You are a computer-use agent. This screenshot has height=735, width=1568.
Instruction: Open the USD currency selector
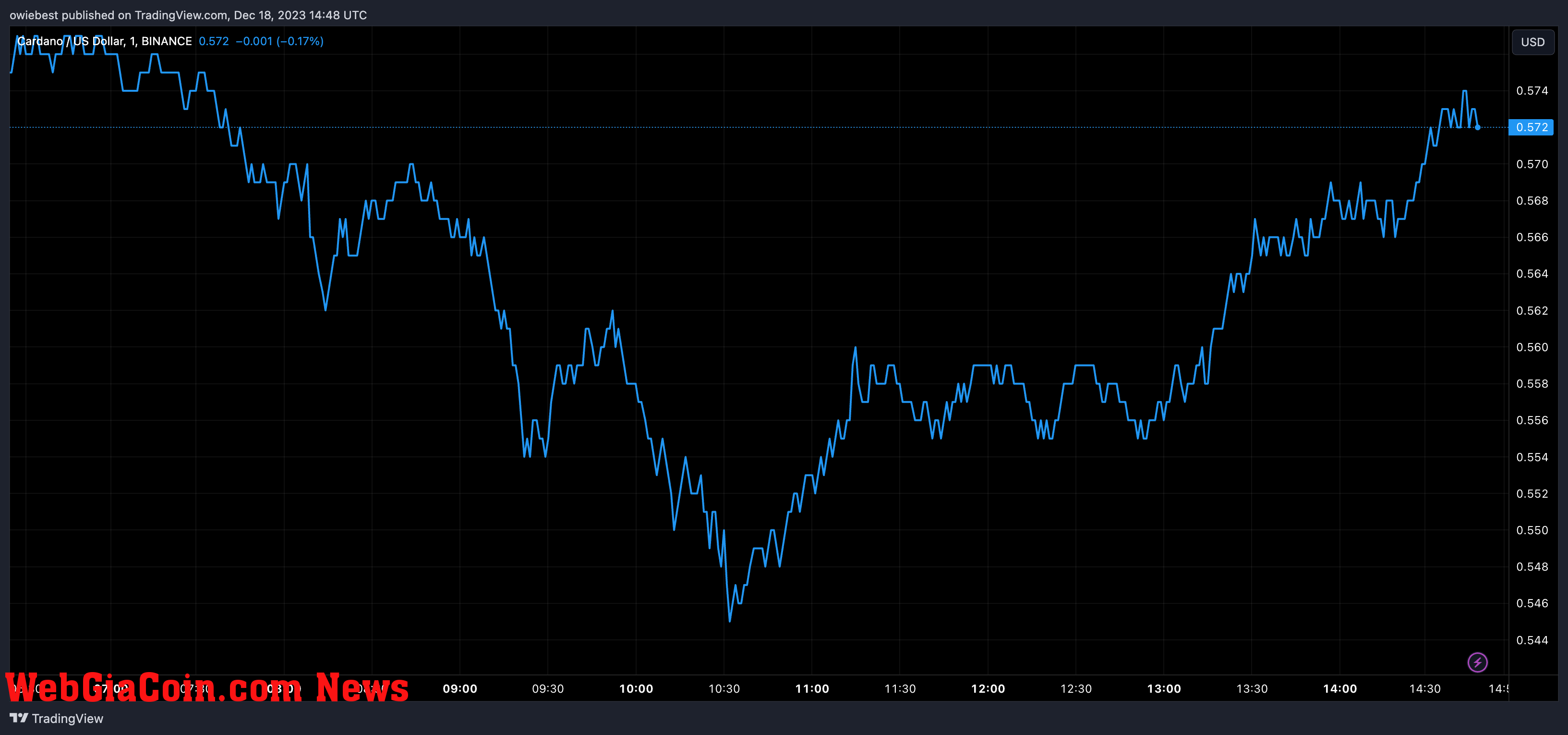point(1532,42)
